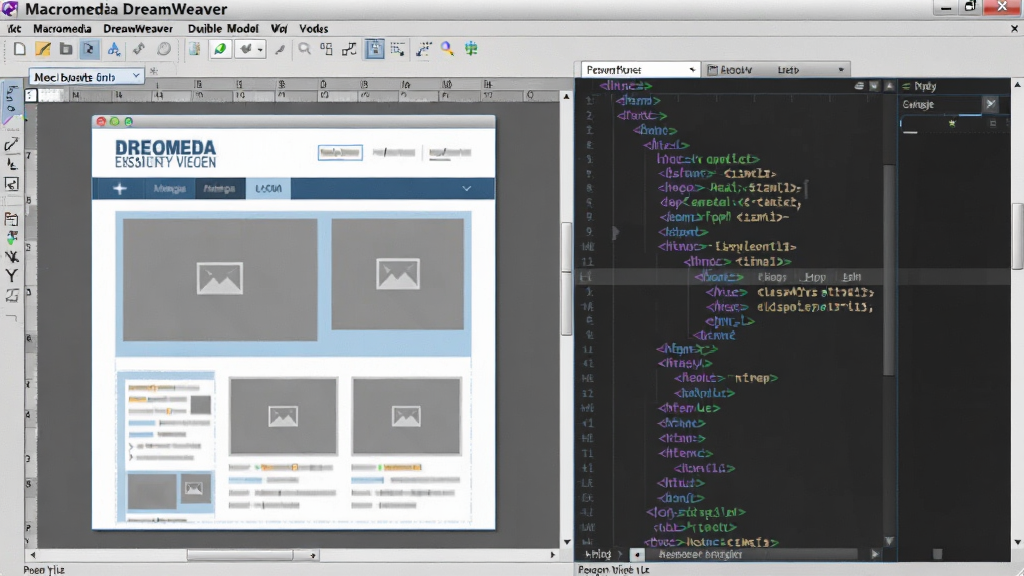Click the design view vertical scrollbar thumb
1024x576 pixels.
[566, 279]
